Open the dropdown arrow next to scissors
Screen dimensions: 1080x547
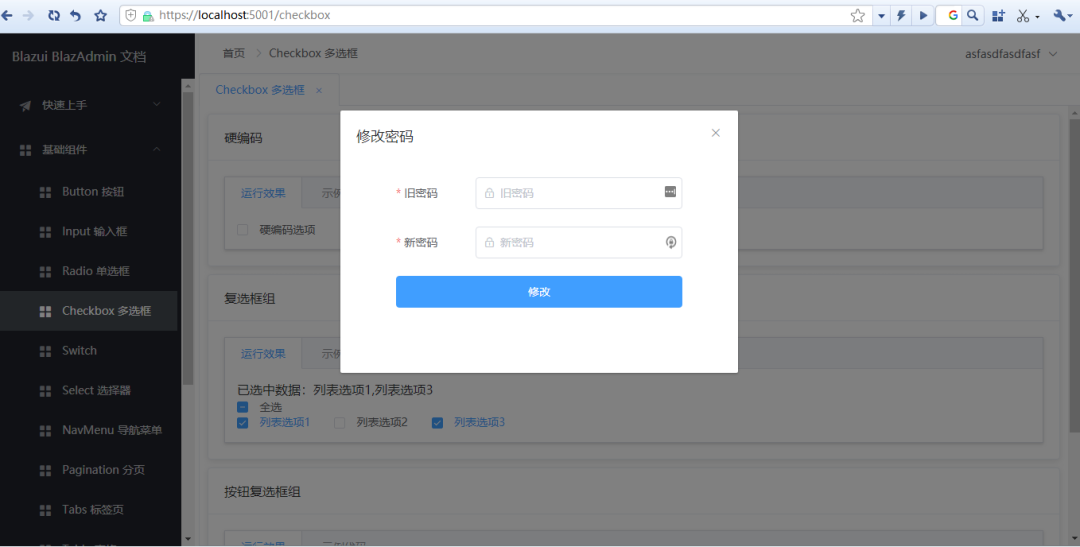pos(1037,17)
